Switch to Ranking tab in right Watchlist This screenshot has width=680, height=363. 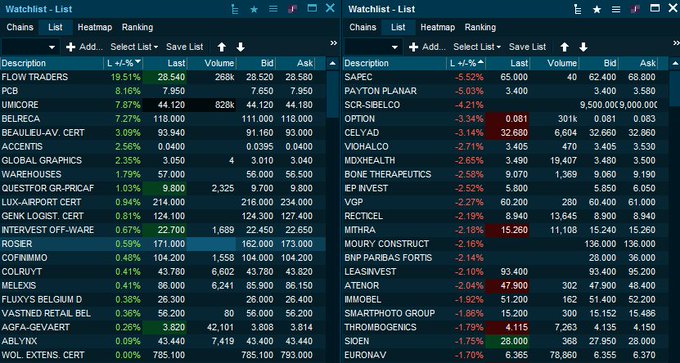pos(480,27)
